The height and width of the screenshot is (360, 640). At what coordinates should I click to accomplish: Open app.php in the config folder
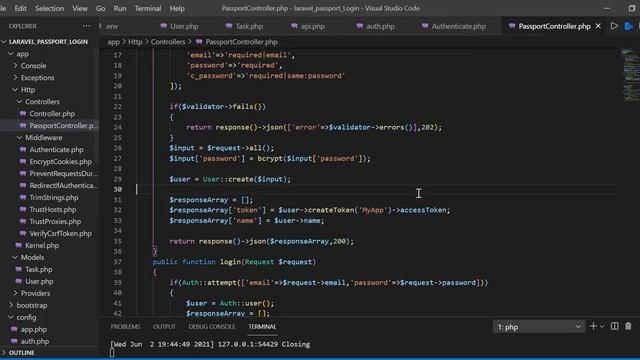[33, 329]
